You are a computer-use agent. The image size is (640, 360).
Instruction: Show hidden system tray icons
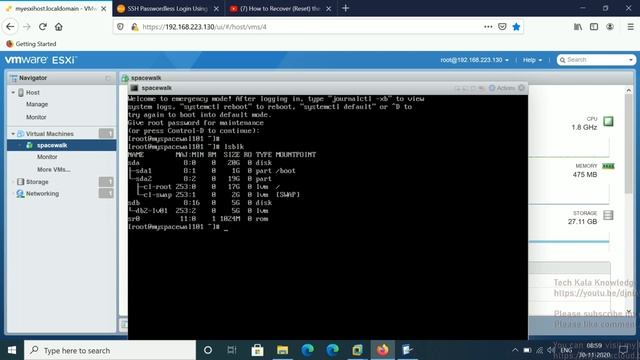515,350
